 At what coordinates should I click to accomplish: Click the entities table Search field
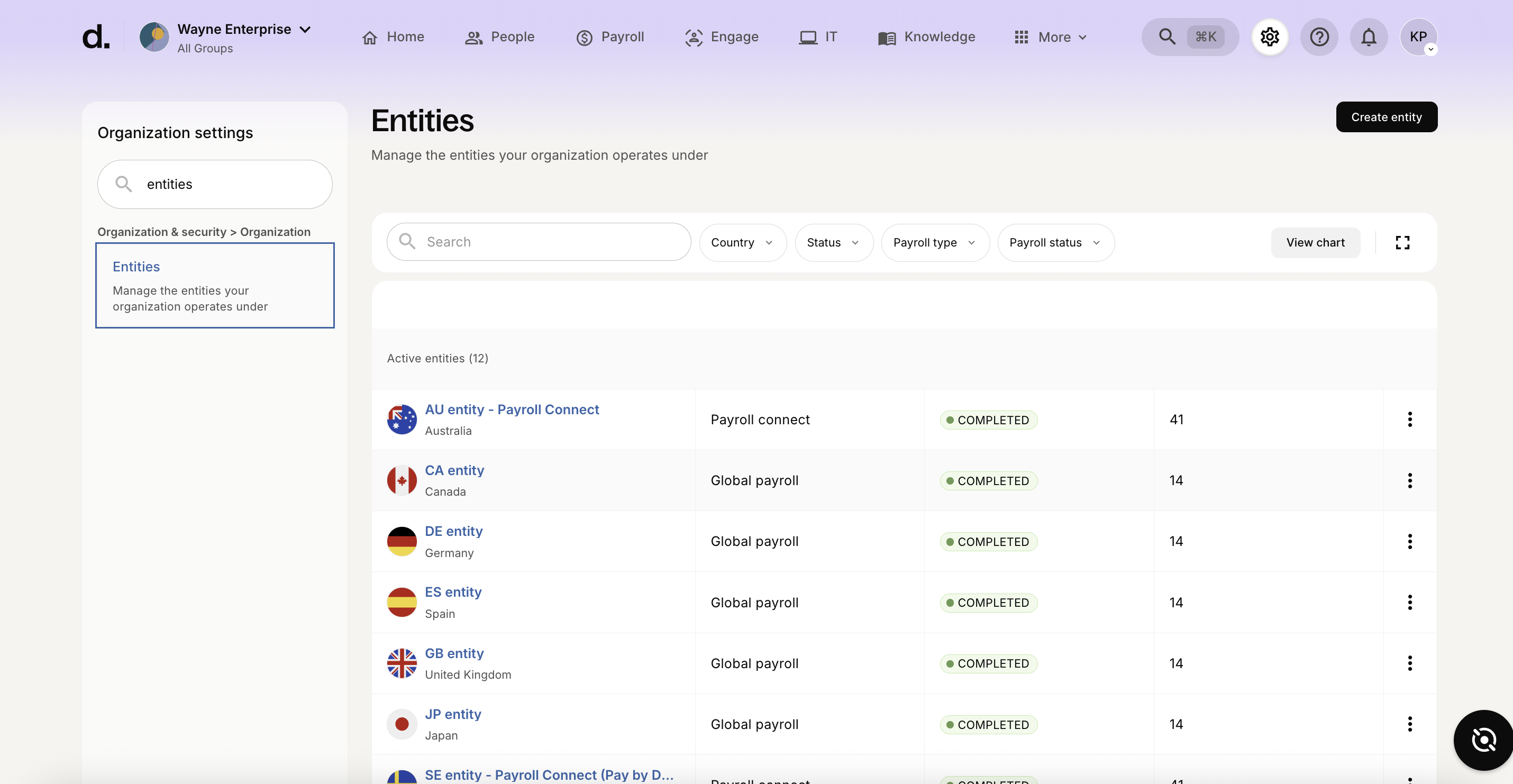539,242
